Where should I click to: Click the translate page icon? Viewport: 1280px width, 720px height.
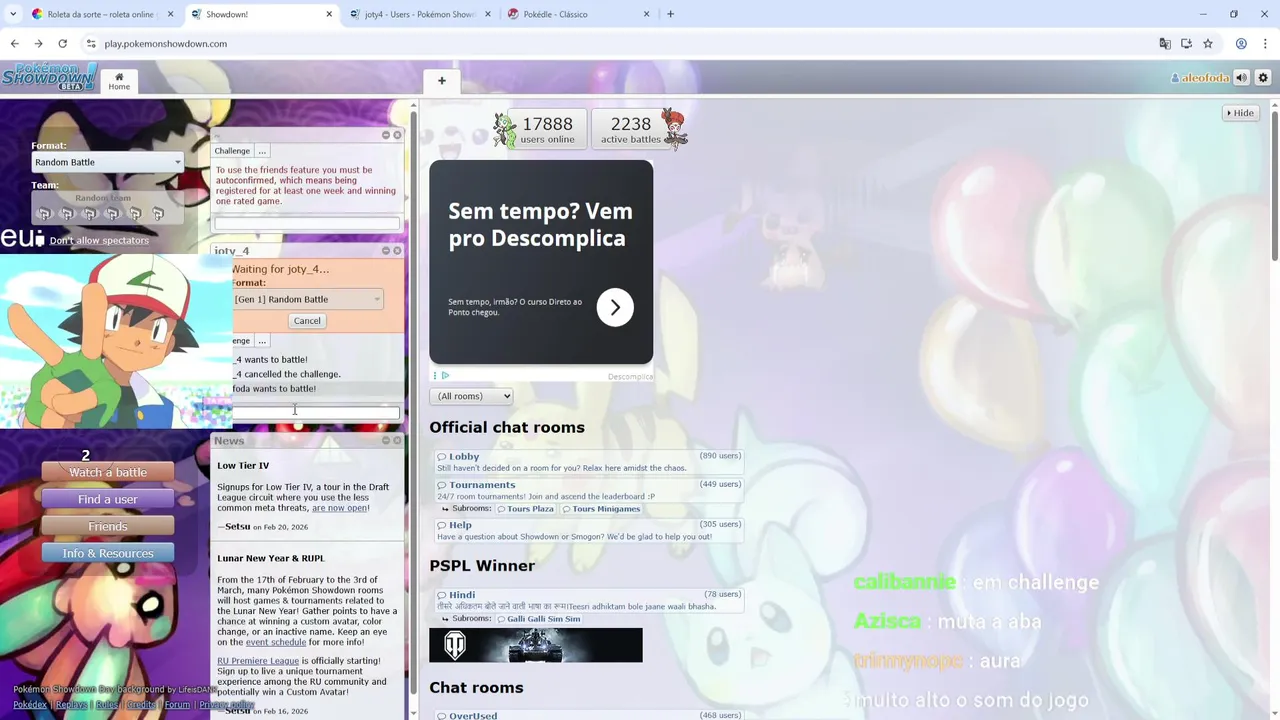(x=1165, y=44)
